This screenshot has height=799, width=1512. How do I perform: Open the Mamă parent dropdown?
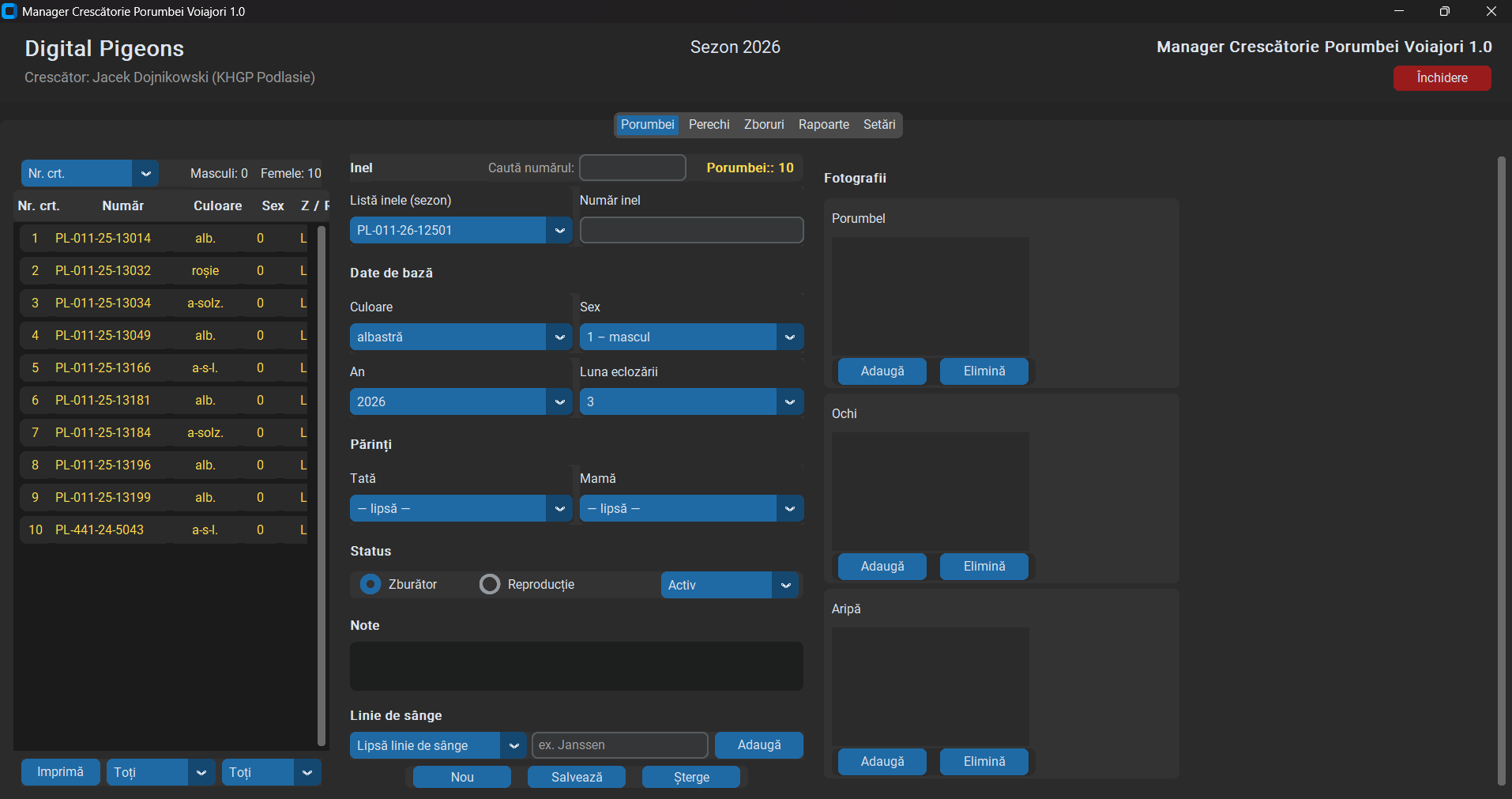[x=691, y=508]
